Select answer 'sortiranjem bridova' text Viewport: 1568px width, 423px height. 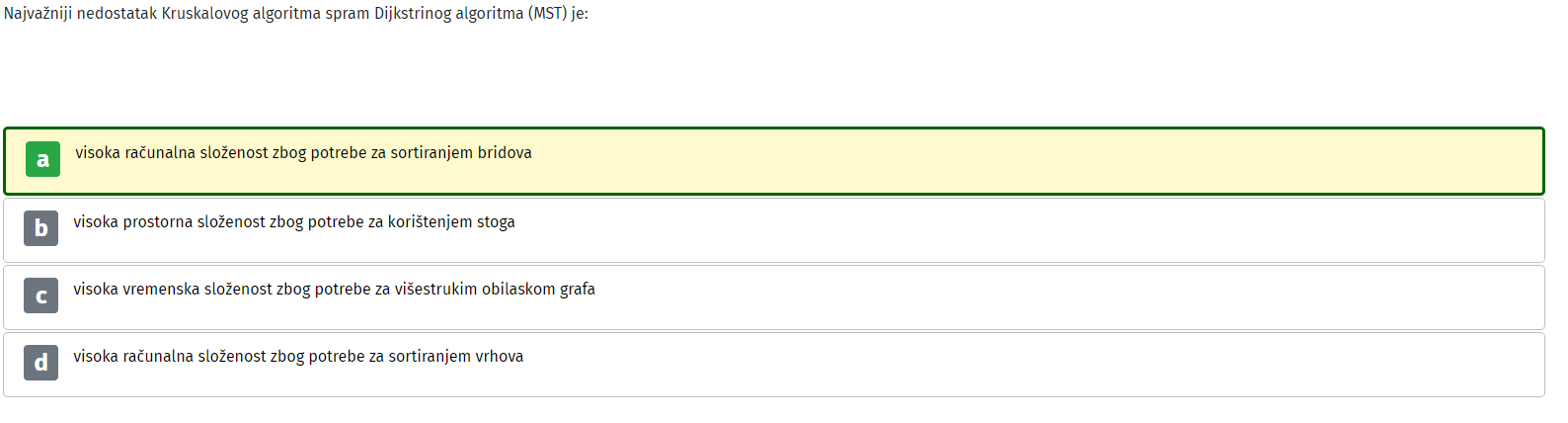[461, 153]
